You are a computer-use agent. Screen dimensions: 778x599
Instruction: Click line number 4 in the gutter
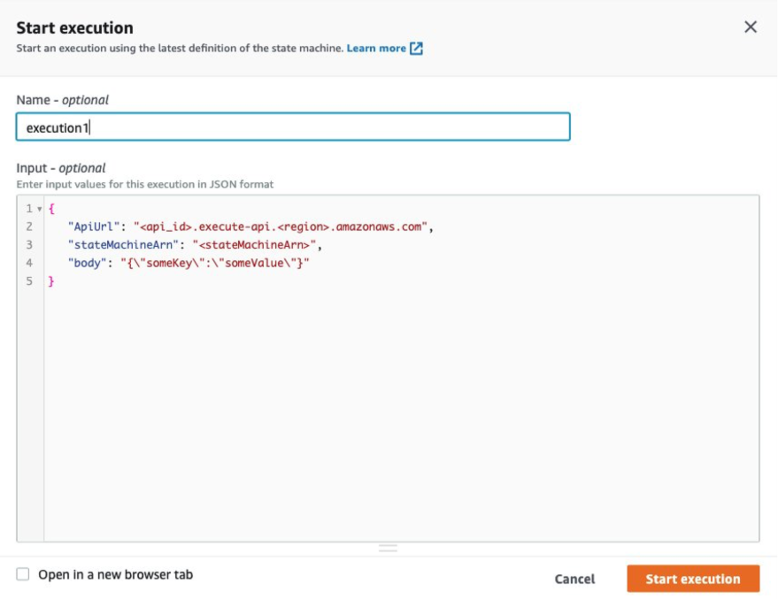[29, 263]
